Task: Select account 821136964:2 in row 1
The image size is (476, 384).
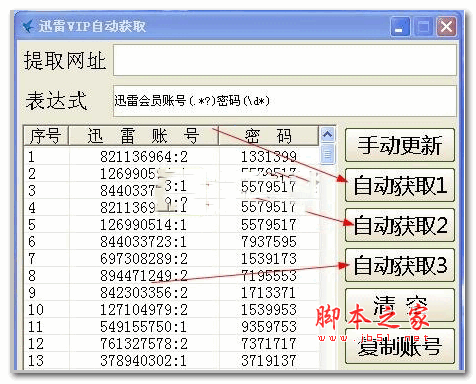Action: coord(144,157)
